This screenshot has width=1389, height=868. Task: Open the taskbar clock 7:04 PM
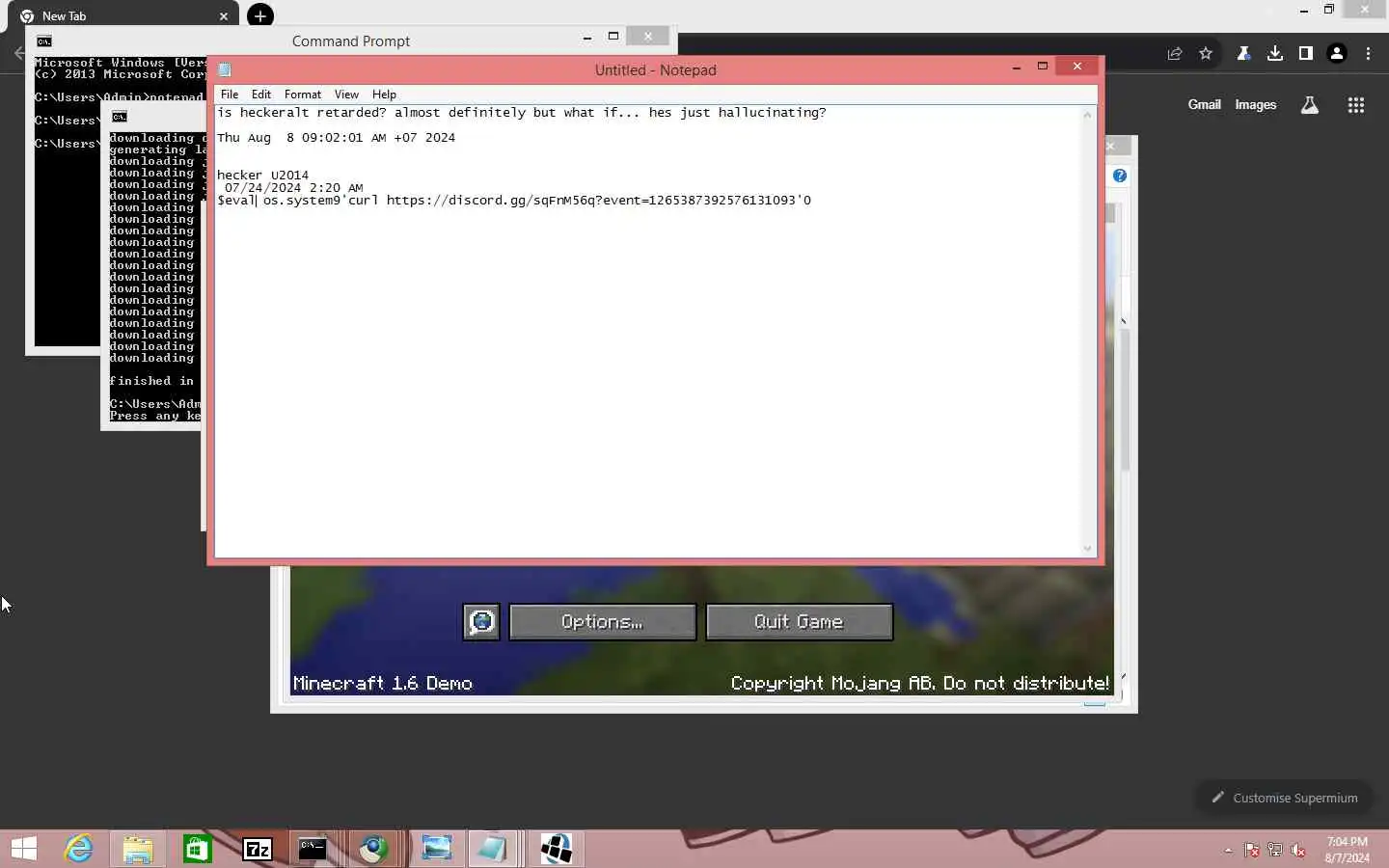coord(1347,850)
